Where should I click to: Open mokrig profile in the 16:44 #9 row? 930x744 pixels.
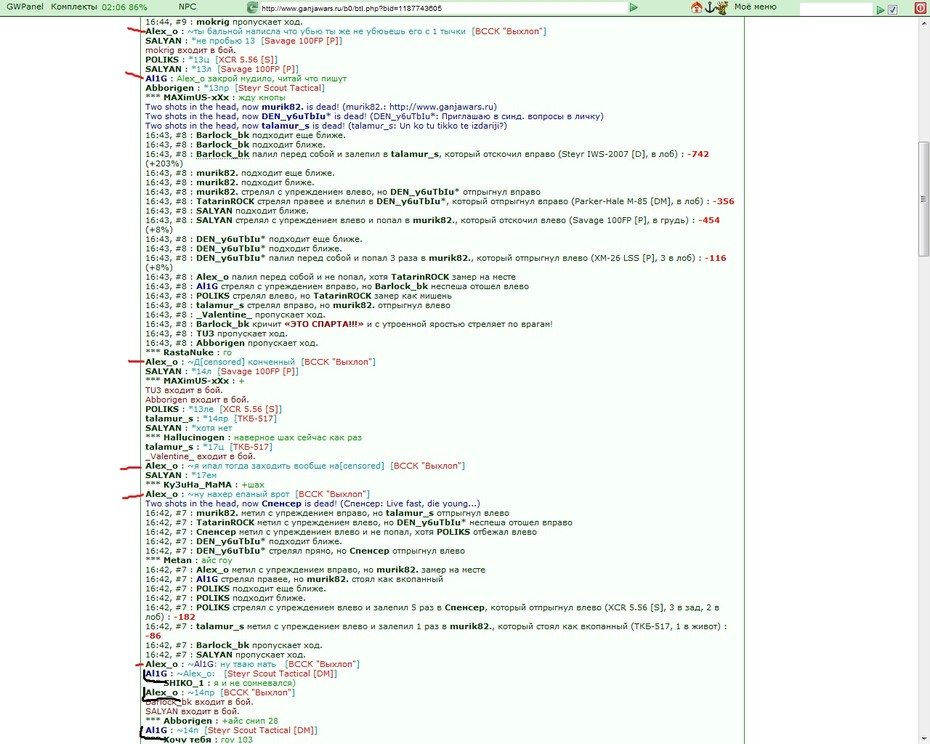pyautogui.click(x=212, y=22)
